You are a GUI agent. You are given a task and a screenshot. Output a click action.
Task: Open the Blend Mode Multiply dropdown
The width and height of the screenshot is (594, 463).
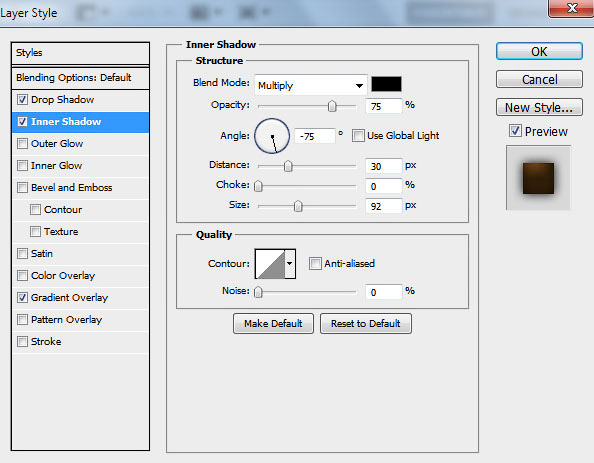pyautogui.click(x=311, y=85)
